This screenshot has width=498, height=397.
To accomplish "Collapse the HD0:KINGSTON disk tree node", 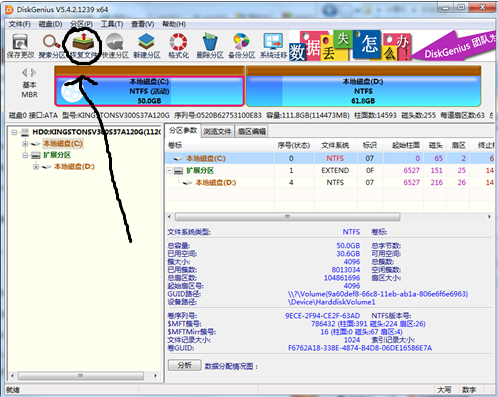I will coord(14,133).
